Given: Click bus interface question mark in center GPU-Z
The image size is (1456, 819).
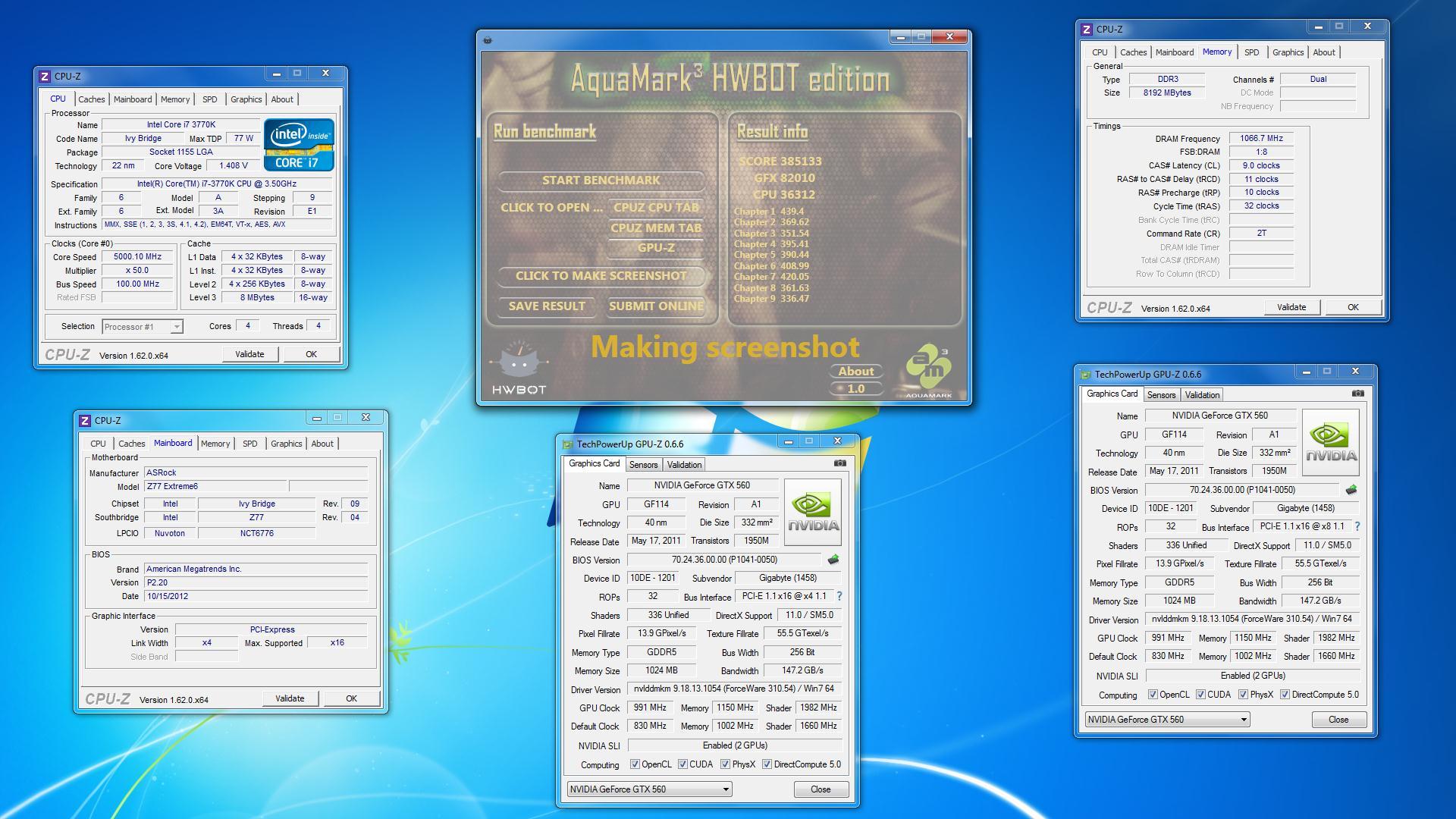Looking at the screenshot, I should coord(839,596).
